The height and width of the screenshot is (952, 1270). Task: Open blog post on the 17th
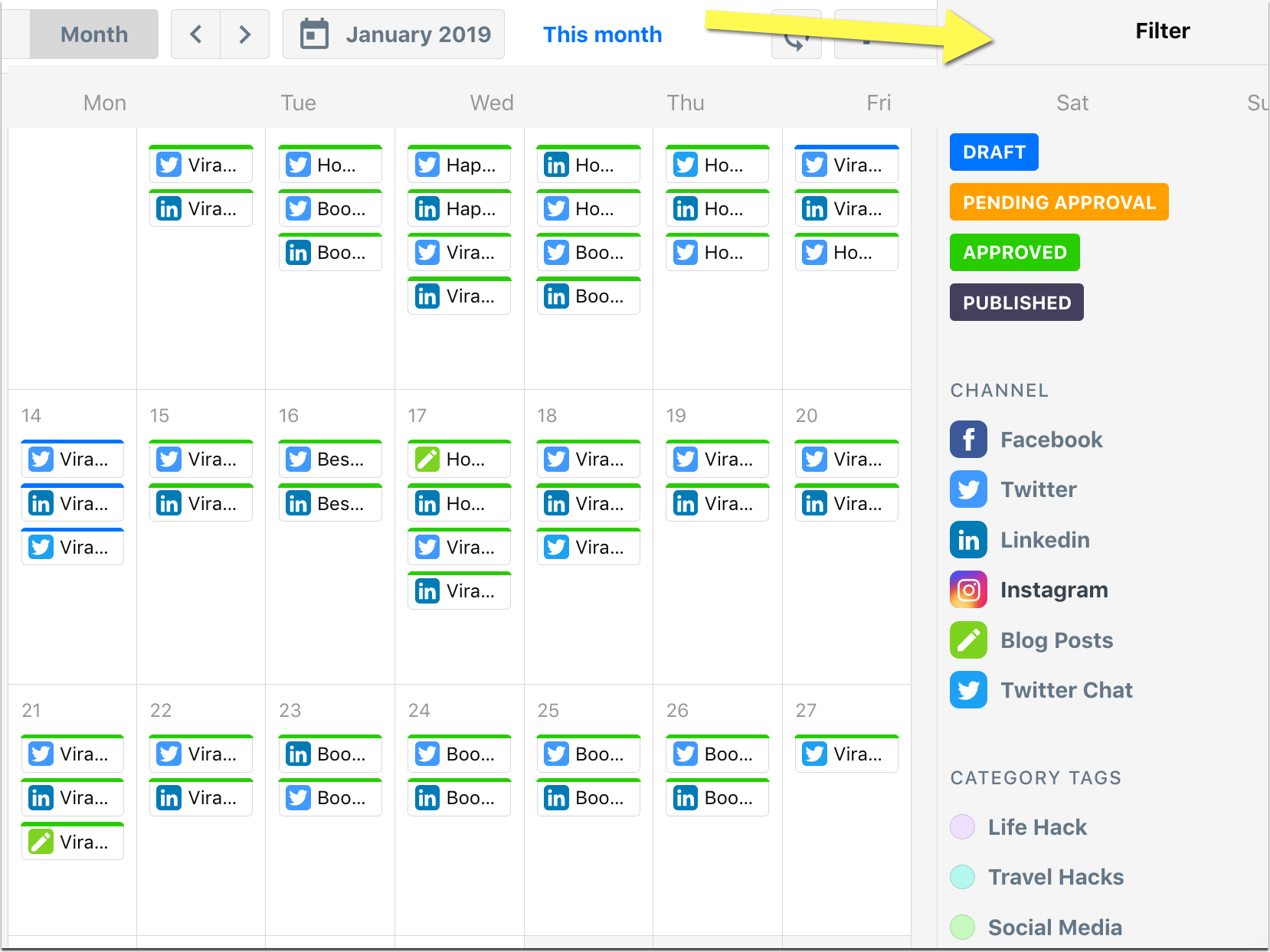(459, 459)
